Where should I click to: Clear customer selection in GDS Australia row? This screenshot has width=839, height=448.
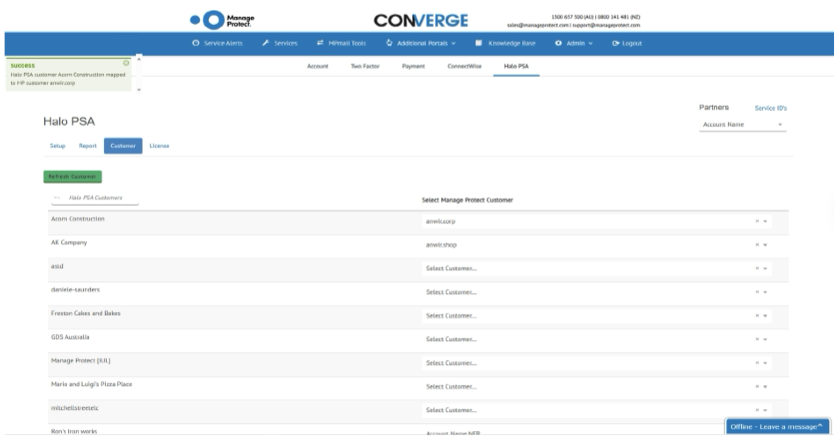(x=757, y=339)
